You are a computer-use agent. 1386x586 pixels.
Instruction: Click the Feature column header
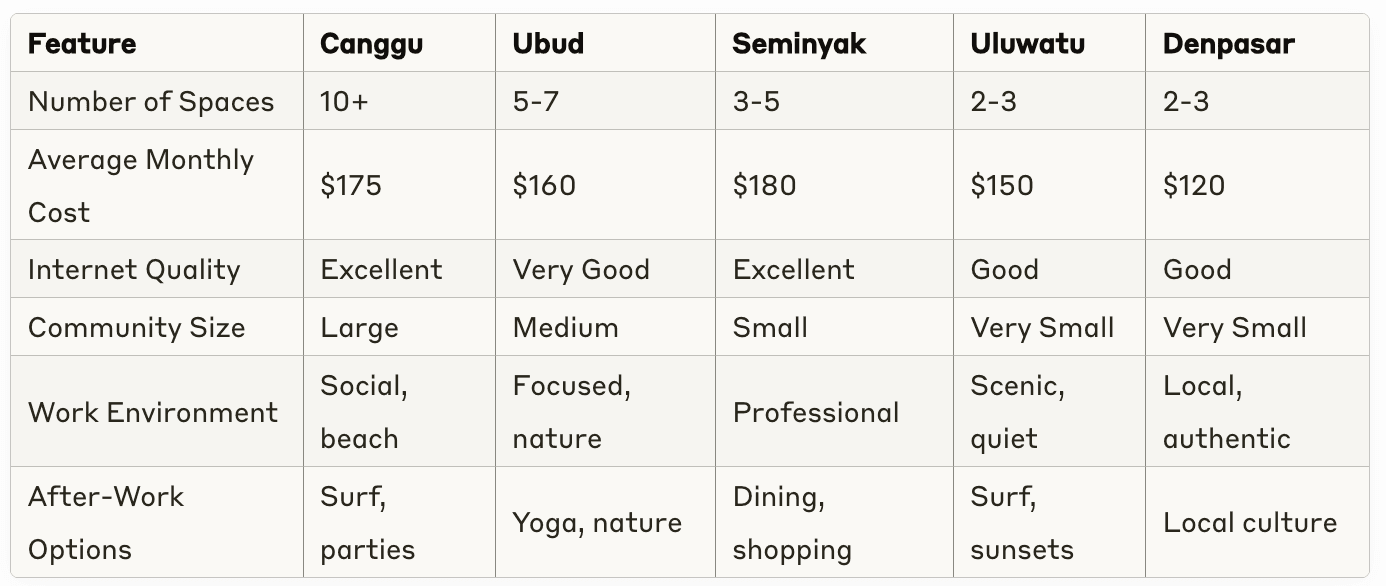click(82, 44)
